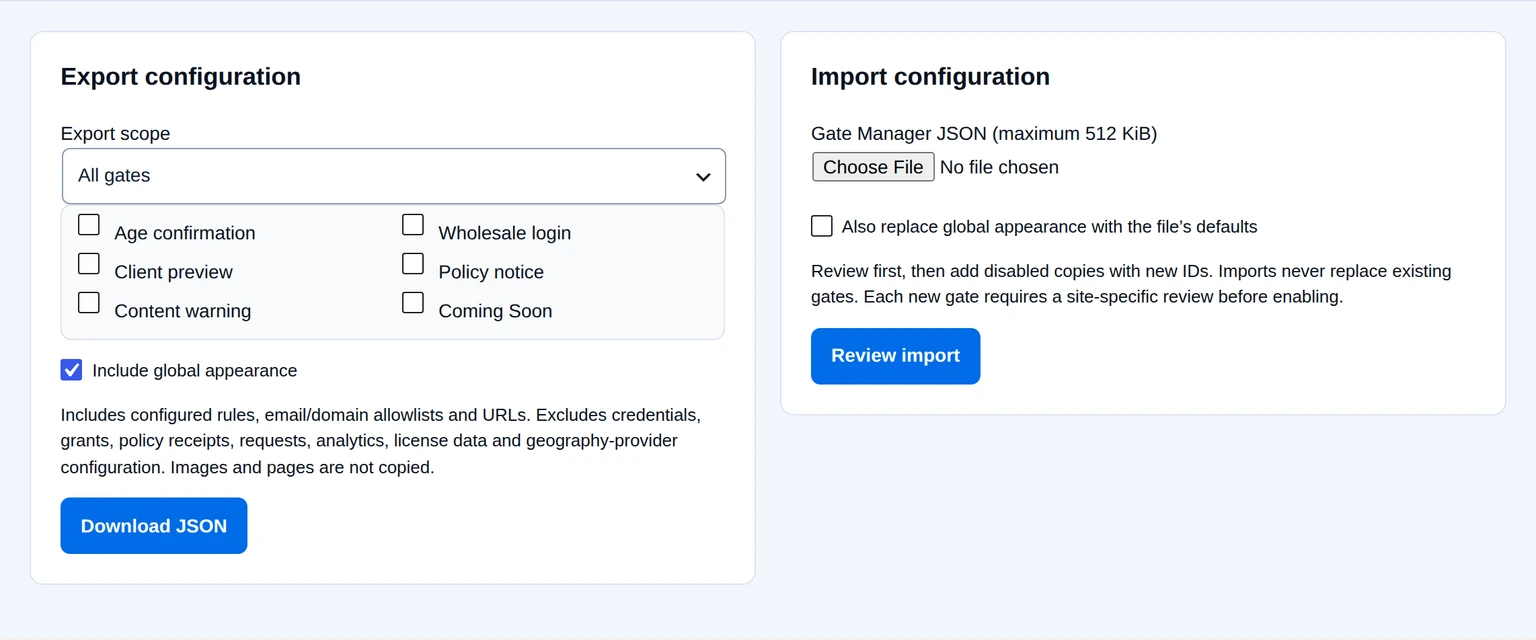
Task: Click the Export scope label
Action: [x=116, y=134]
